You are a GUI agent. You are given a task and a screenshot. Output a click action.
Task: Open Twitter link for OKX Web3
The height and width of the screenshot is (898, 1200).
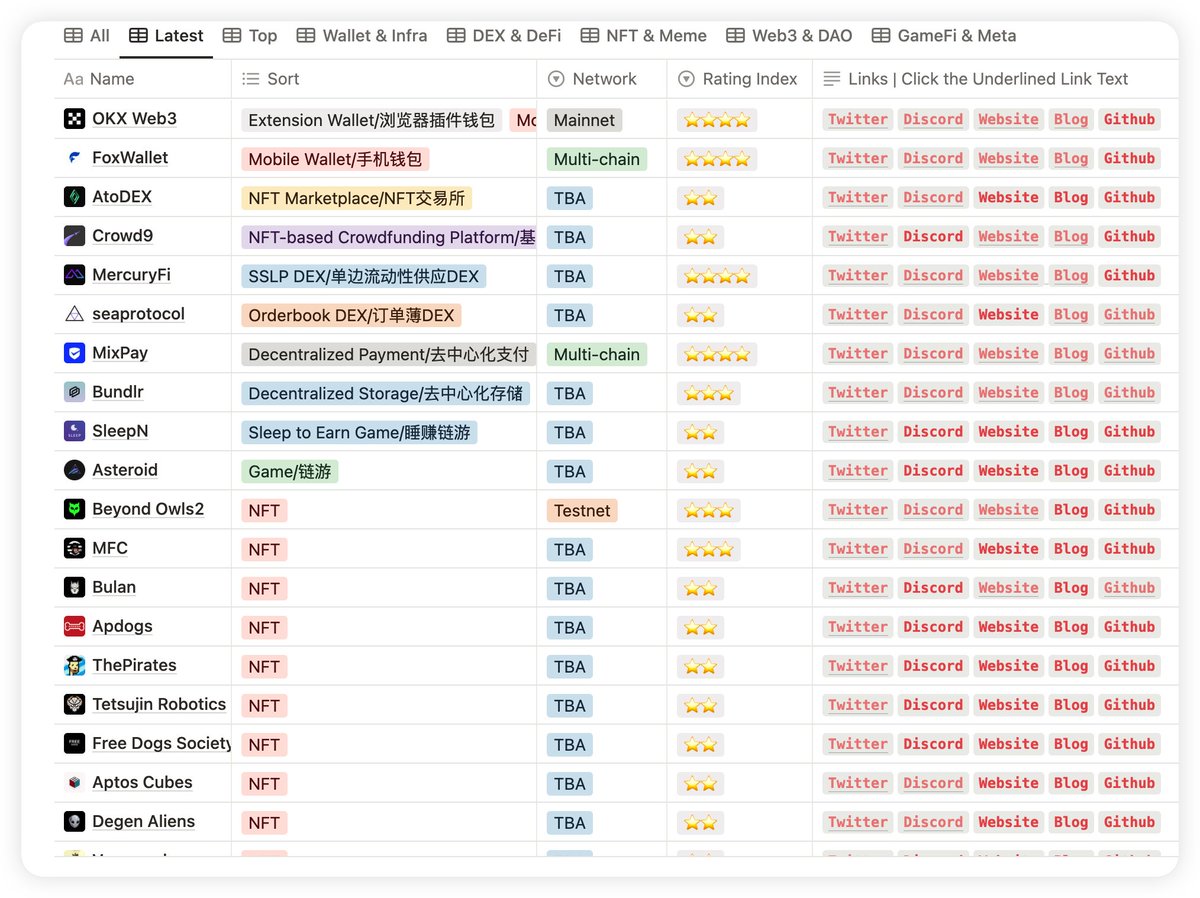tap(858, 119)
